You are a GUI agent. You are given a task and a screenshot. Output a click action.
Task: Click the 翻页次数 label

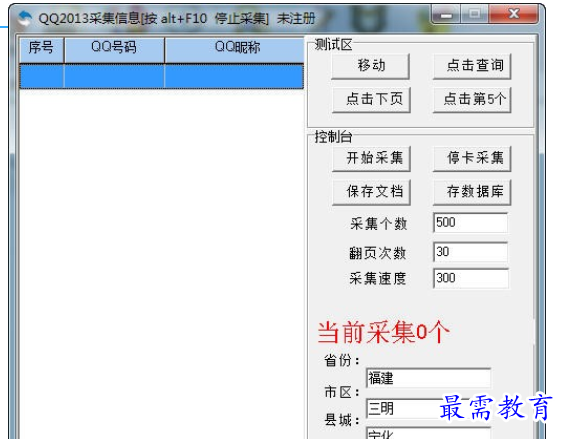[x=377, y=253]
